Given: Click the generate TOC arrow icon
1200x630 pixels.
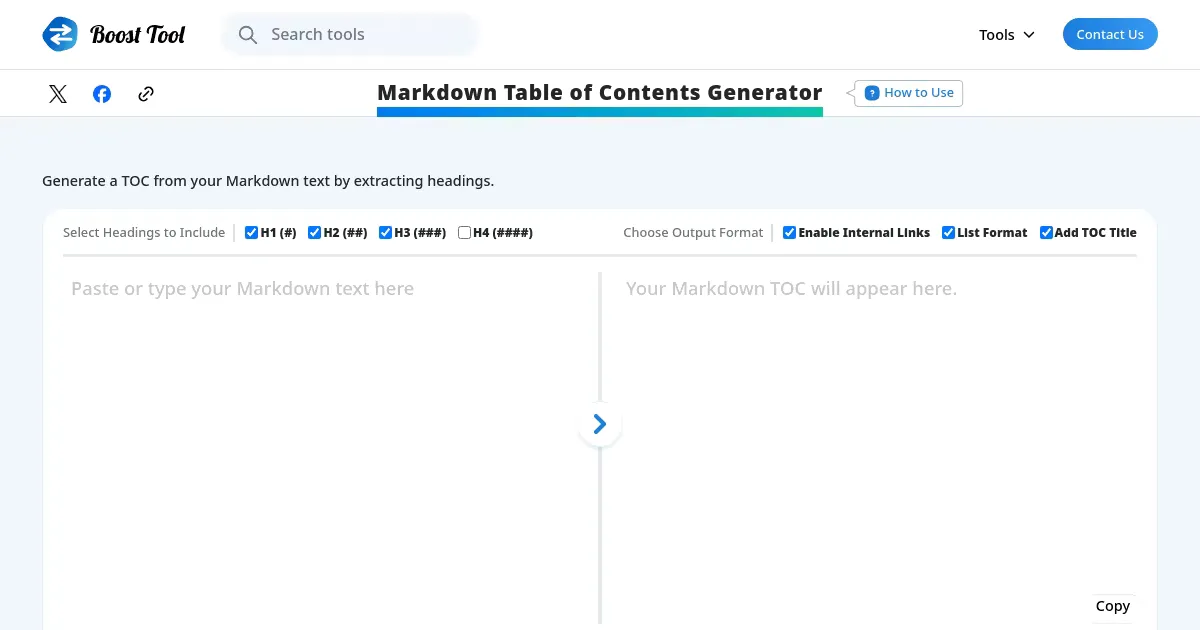Looking at the screenshot, I should point(600,425).
